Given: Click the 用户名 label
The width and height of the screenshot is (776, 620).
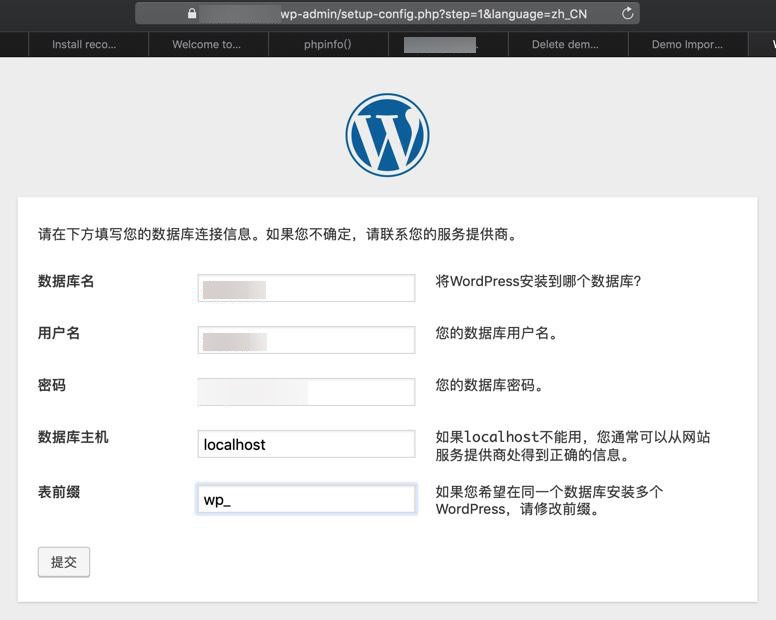Looking at the screenshot, I should (x=59, y=333).
